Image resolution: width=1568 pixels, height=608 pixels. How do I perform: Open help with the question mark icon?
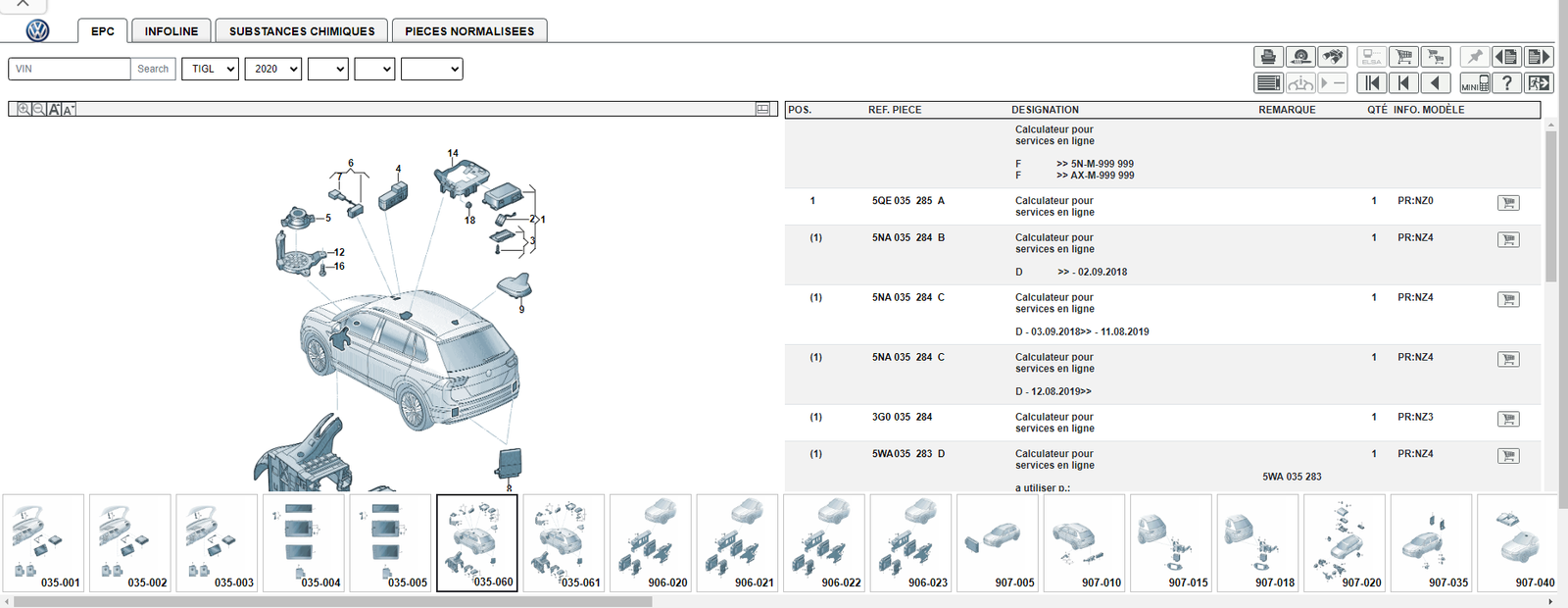[x=1507, y=83]
